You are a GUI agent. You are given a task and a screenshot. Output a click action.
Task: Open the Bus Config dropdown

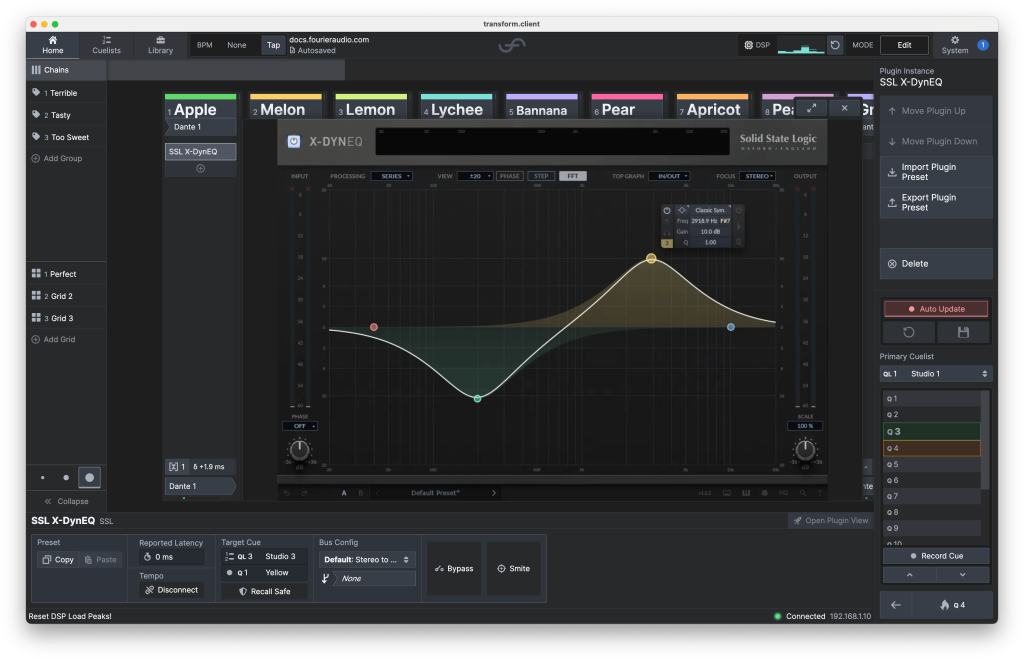pos(367,560)
